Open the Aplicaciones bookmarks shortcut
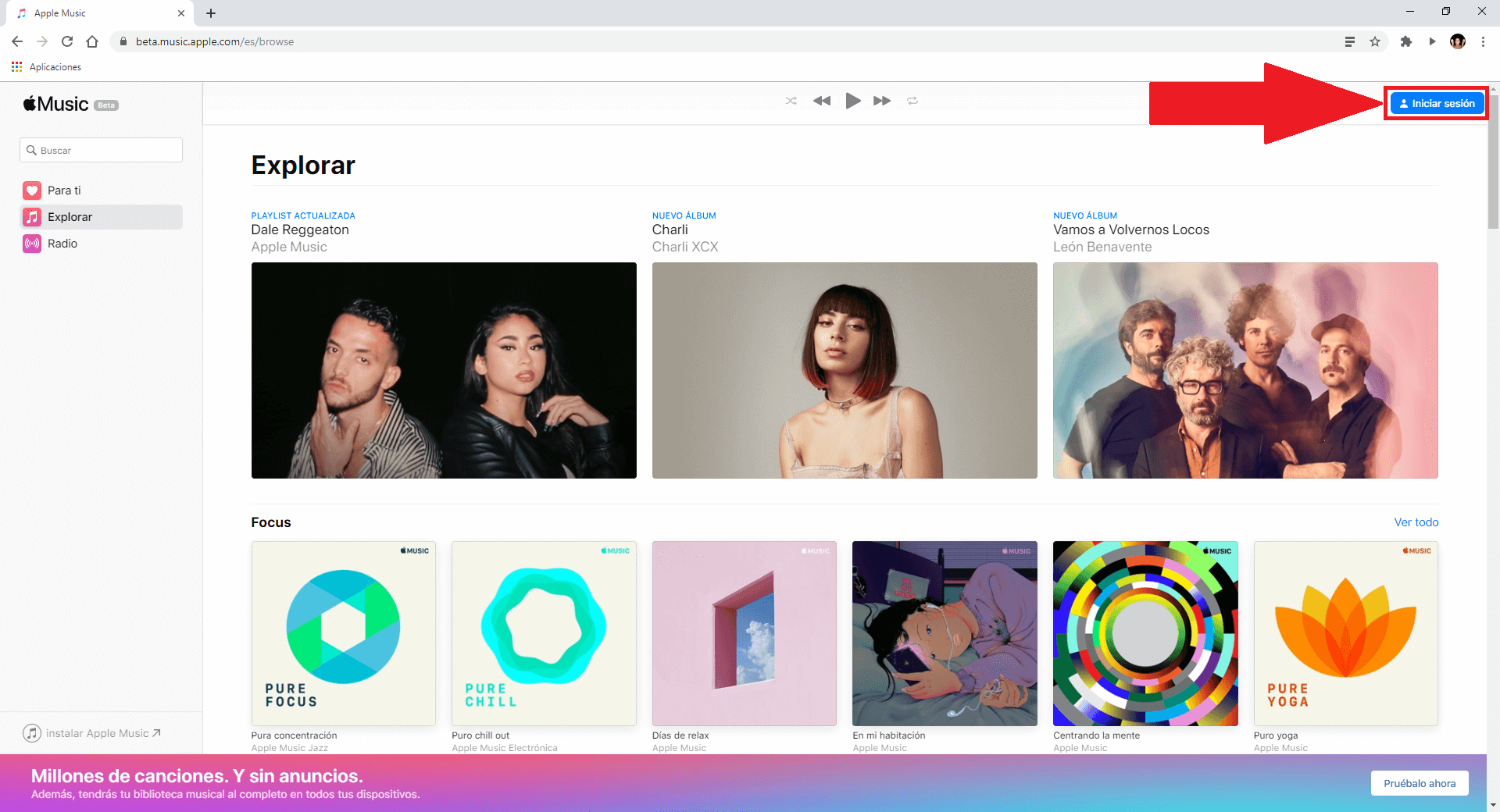Screen dimensions: 1500x812 47,67
